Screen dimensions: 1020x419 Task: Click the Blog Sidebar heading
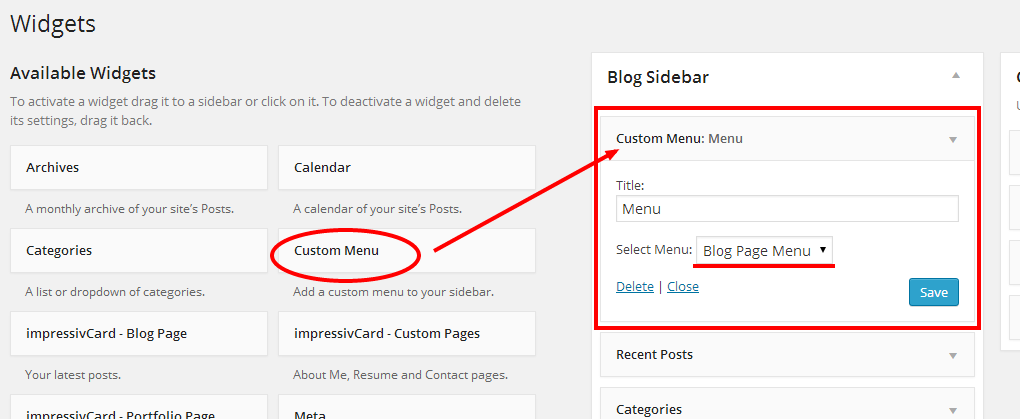658,77
